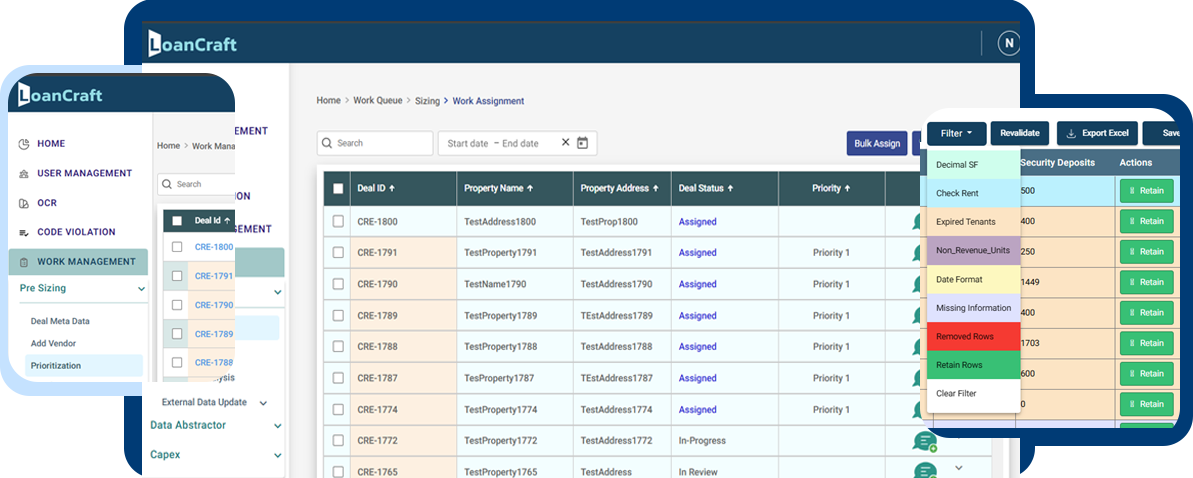
Task: Expand the External Data Update section
Action: [x=263, y=403]
